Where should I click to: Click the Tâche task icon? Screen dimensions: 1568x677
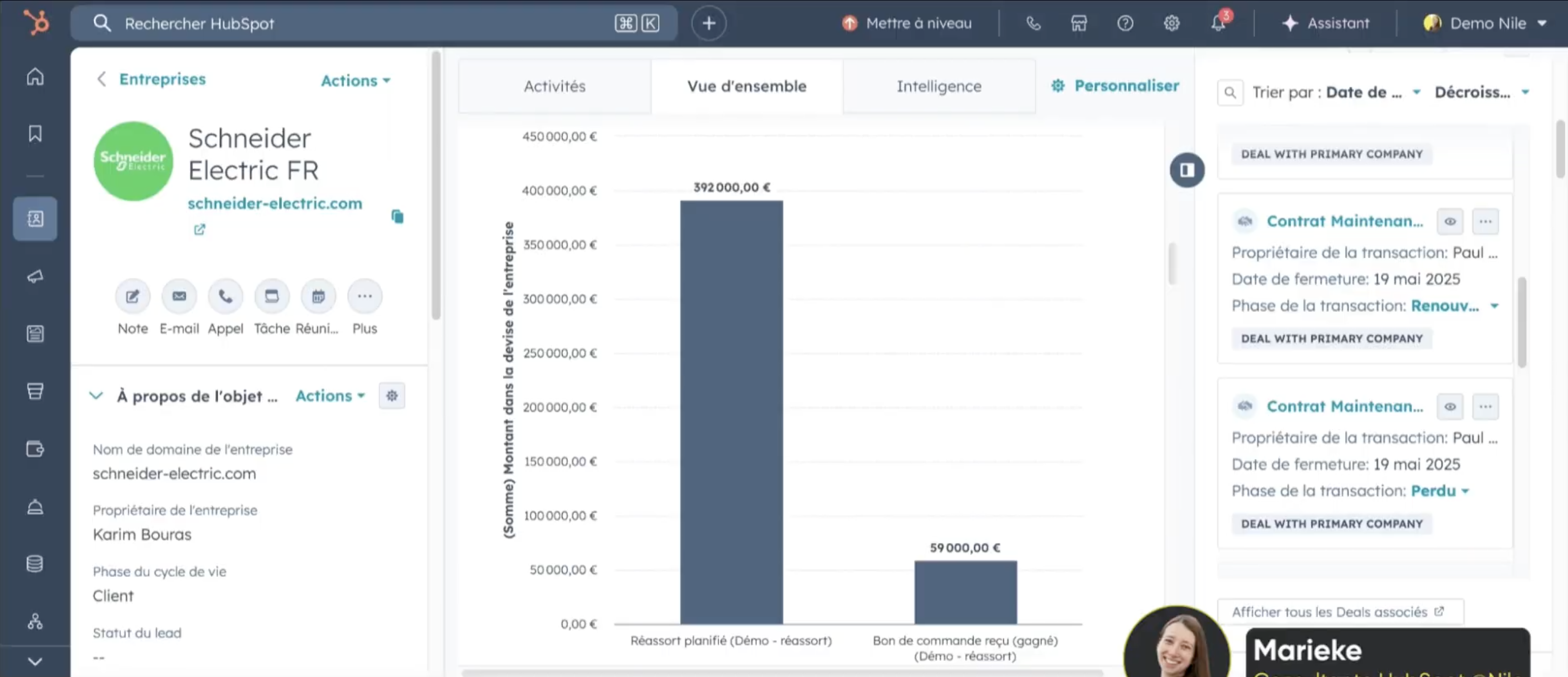[x=271, y=296]
